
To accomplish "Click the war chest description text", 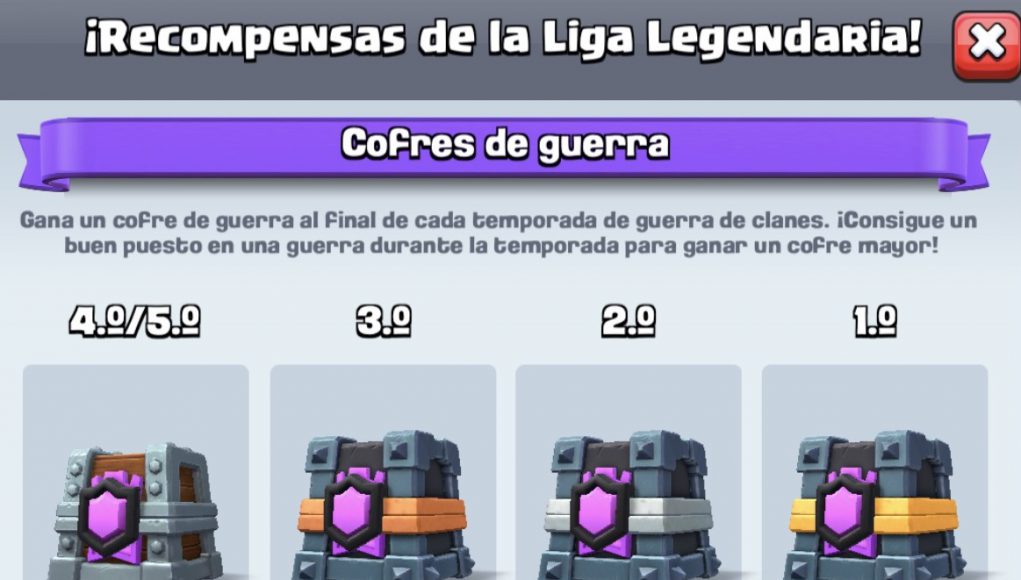I will coord(499,233).
